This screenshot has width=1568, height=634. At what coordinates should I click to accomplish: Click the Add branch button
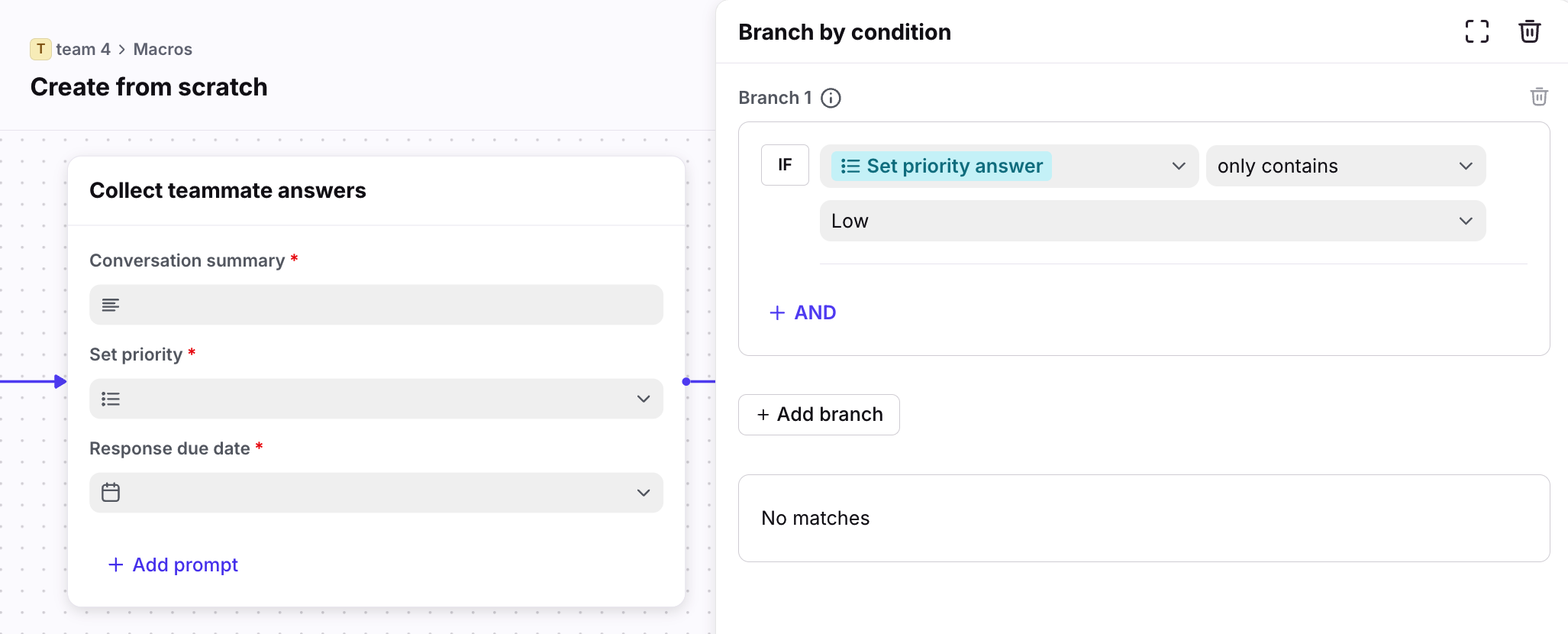819,415
